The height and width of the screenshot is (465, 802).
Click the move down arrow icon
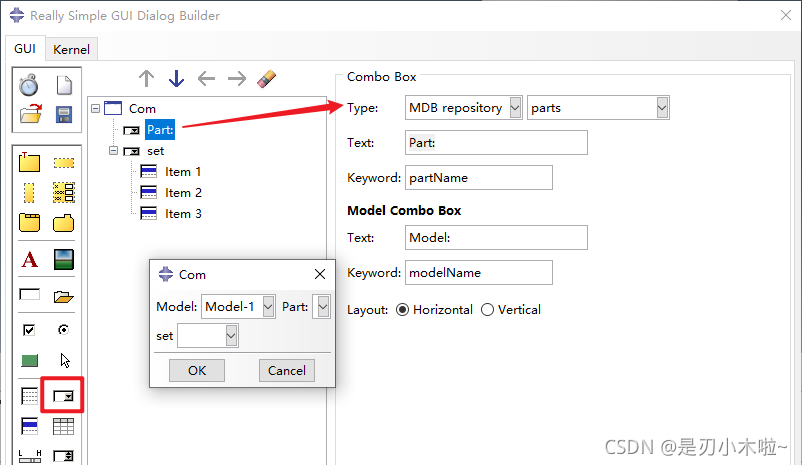(x=177, y=79)
